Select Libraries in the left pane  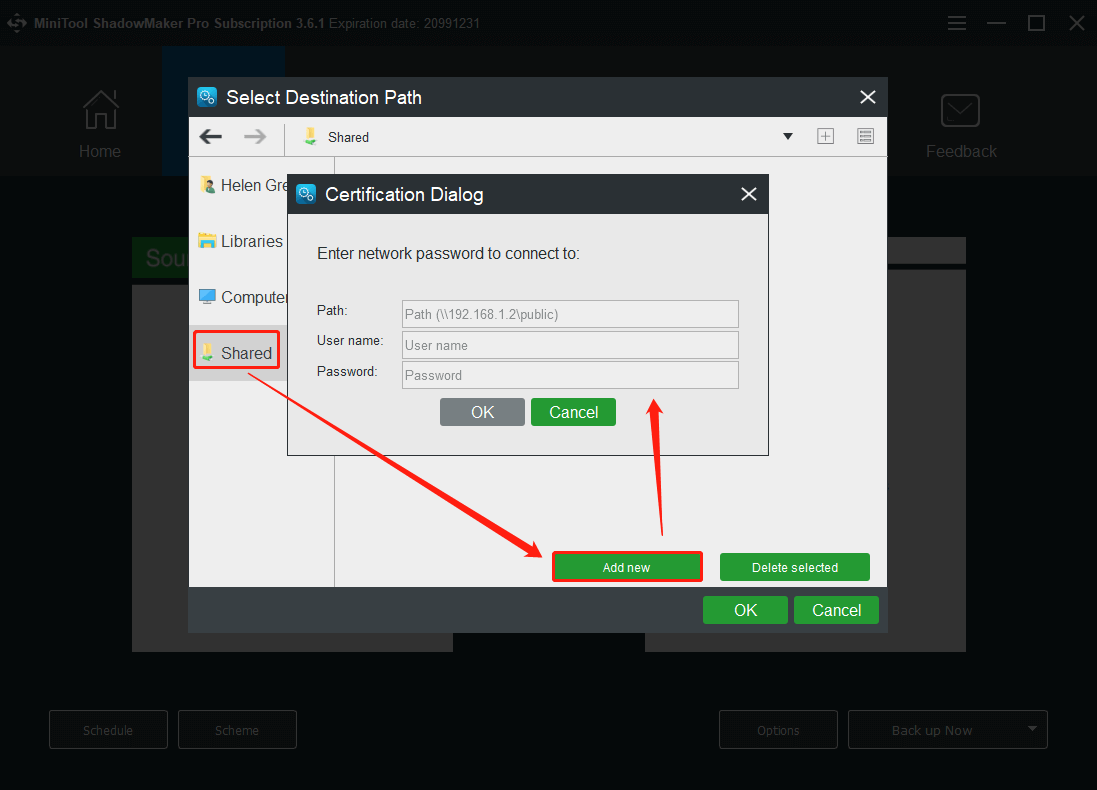[x=241, y=241]
